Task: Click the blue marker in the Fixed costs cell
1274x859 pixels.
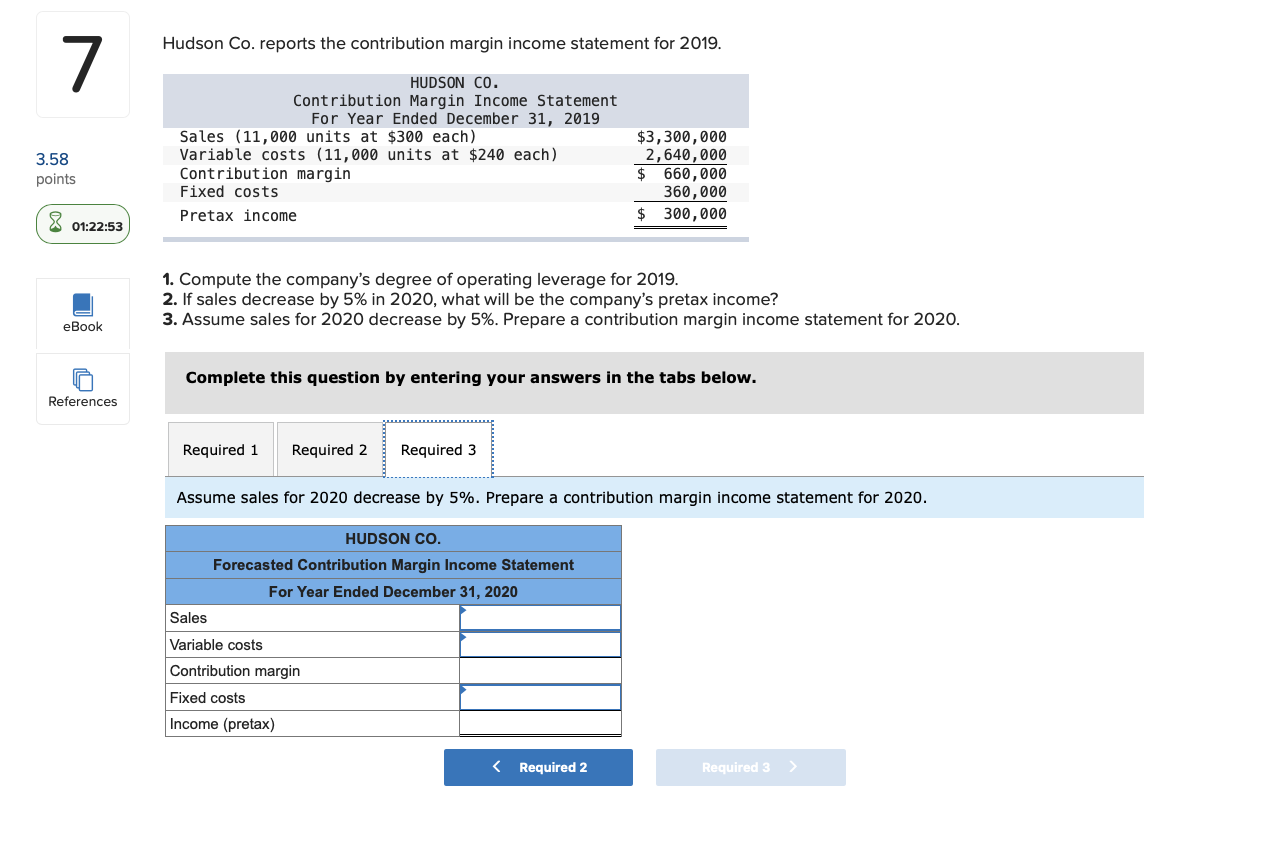Action: [x=462, y=690]
